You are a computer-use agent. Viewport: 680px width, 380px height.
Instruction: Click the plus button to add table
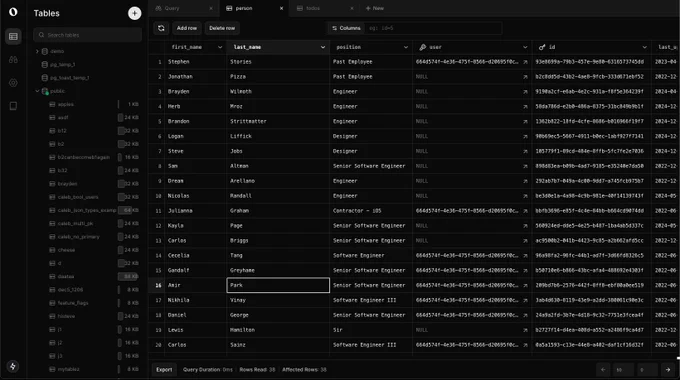(x=134, y=13)
